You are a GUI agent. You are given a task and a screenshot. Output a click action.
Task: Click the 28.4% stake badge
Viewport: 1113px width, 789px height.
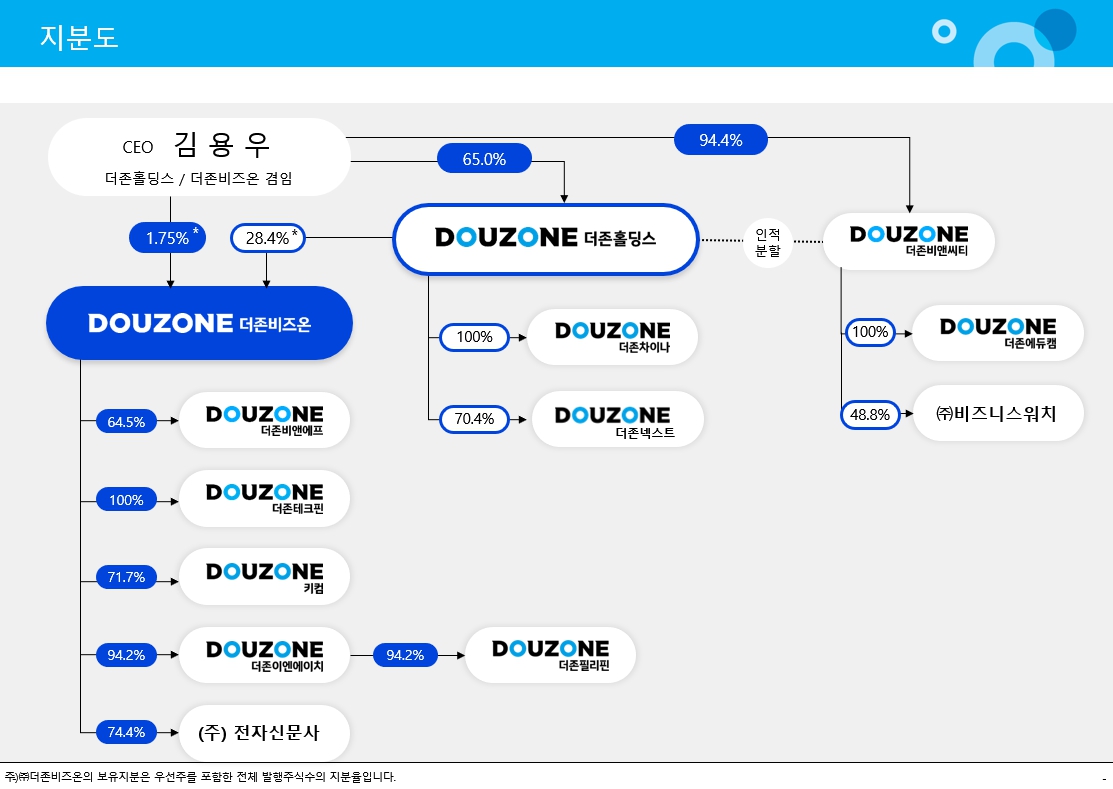pyautogui.click(x=268, y=238)
